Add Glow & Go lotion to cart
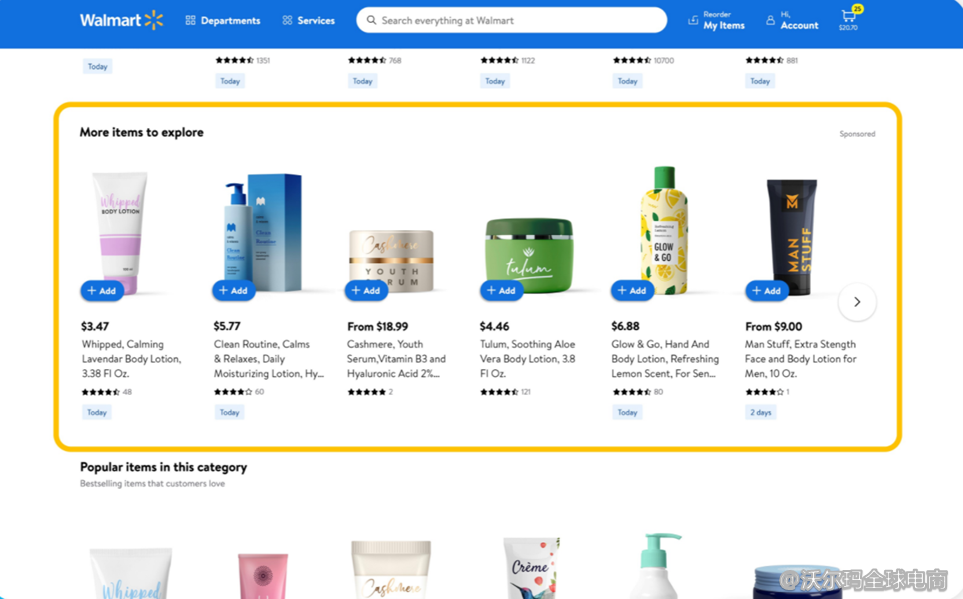Viewport: 963px width, 599px height. click(632, 291)
